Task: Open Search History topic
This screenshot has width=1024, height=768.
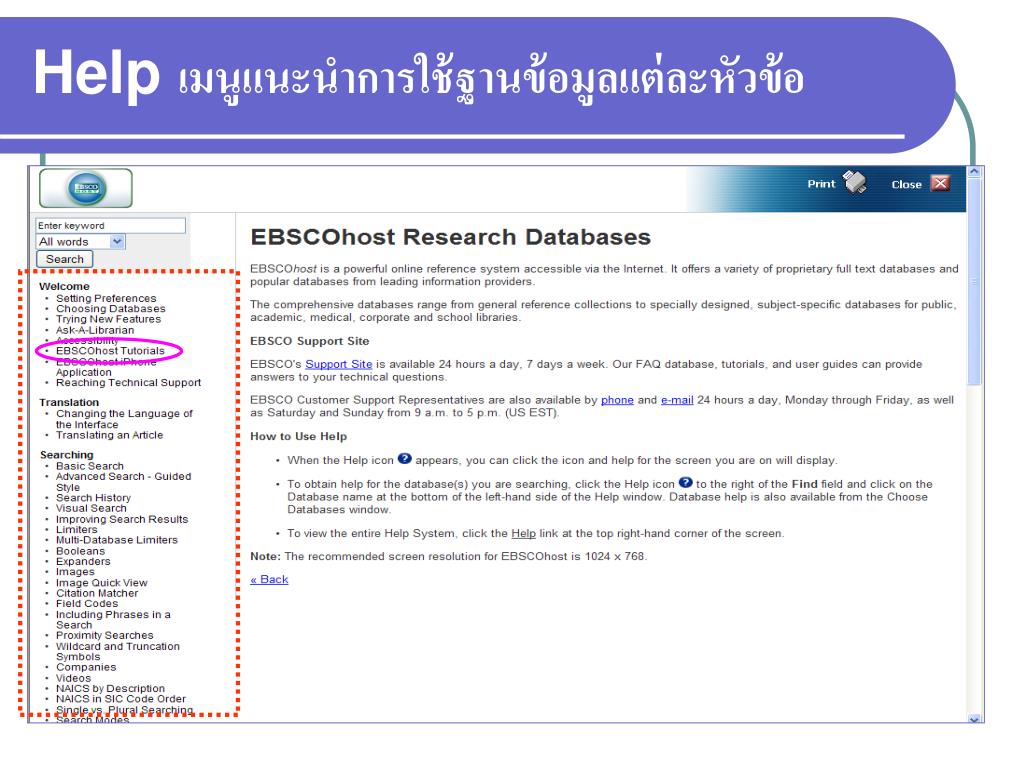Action: click(93, 498)
